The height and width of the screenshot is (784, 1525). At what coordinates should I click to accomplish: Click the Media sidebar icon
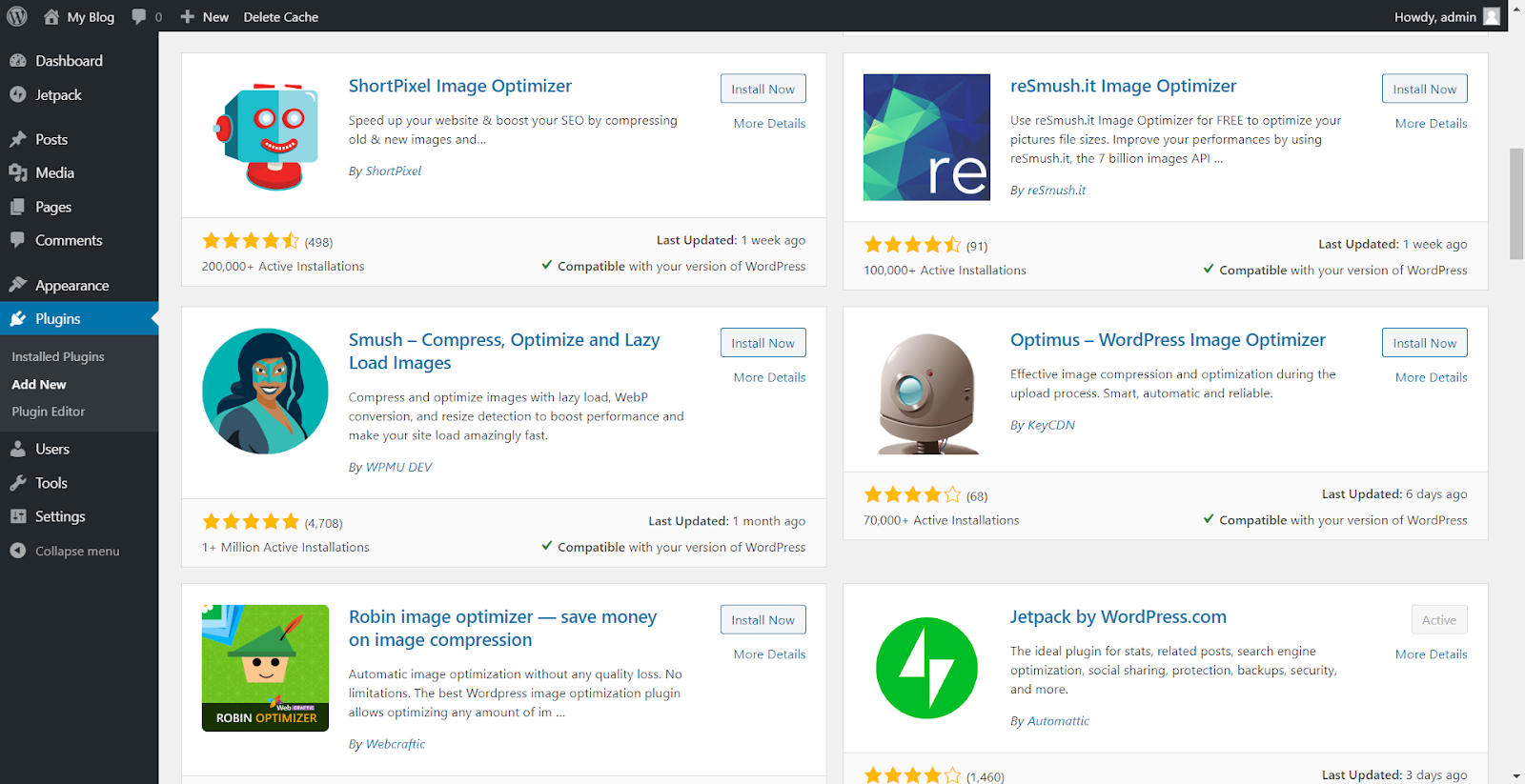[18, 172]
